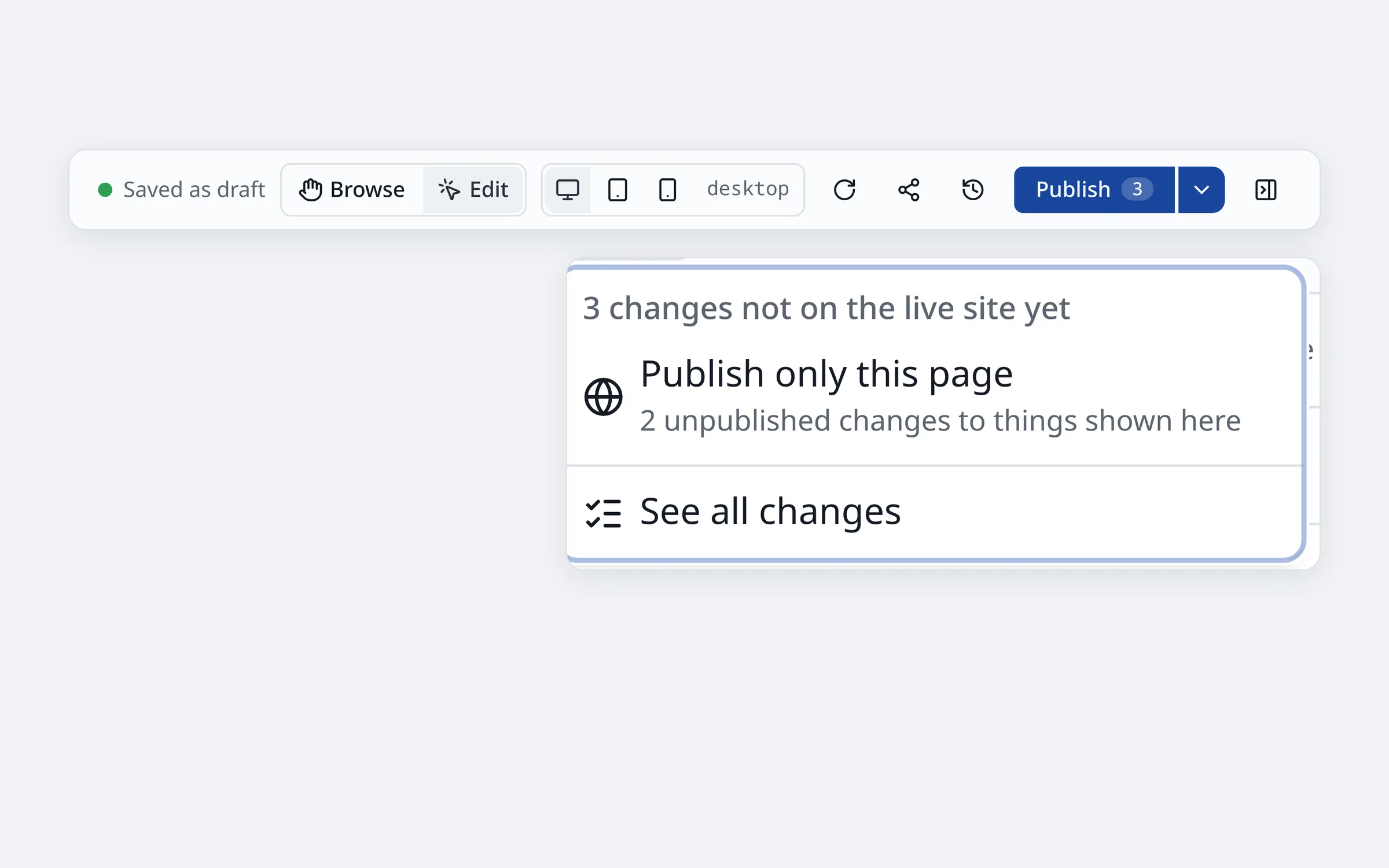Switch to Browse mode

[352, 190]
